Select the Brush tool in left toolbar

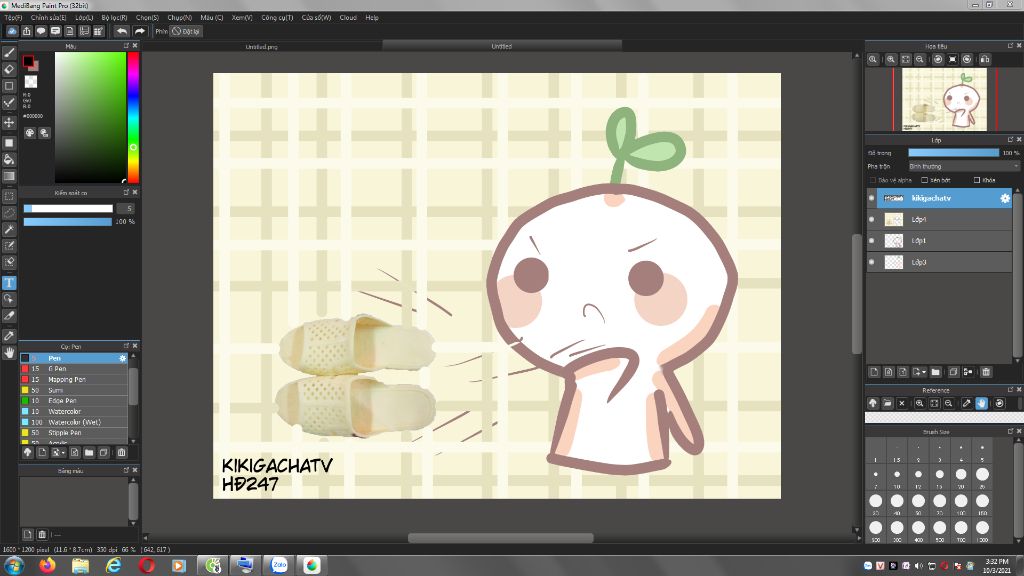9,53
